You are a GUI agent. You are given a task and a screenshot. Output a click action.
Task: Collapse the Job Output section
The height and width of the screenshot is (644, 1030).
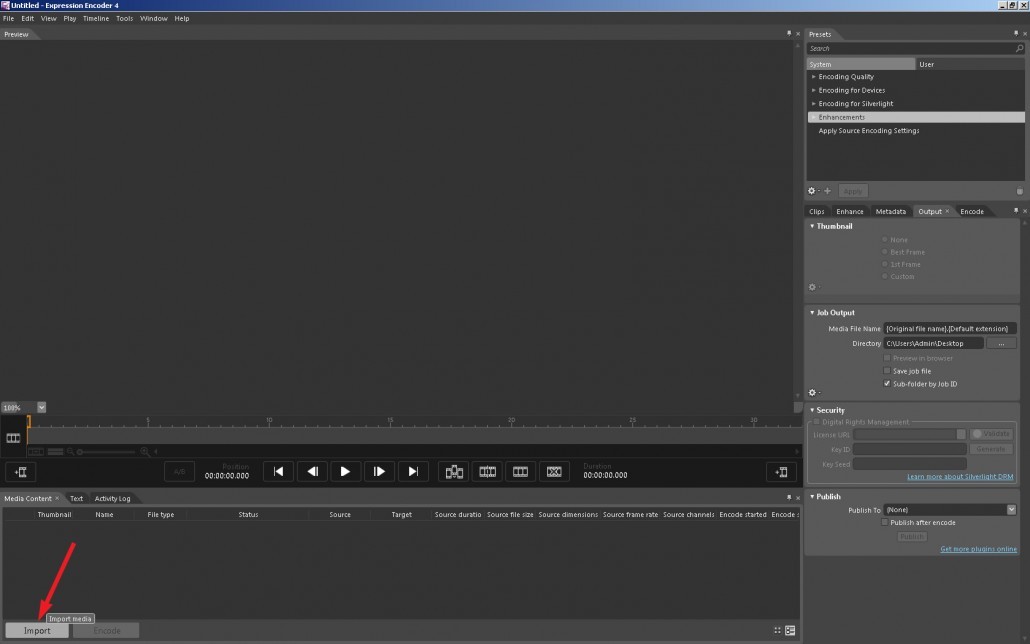click(x=812, y=313)
